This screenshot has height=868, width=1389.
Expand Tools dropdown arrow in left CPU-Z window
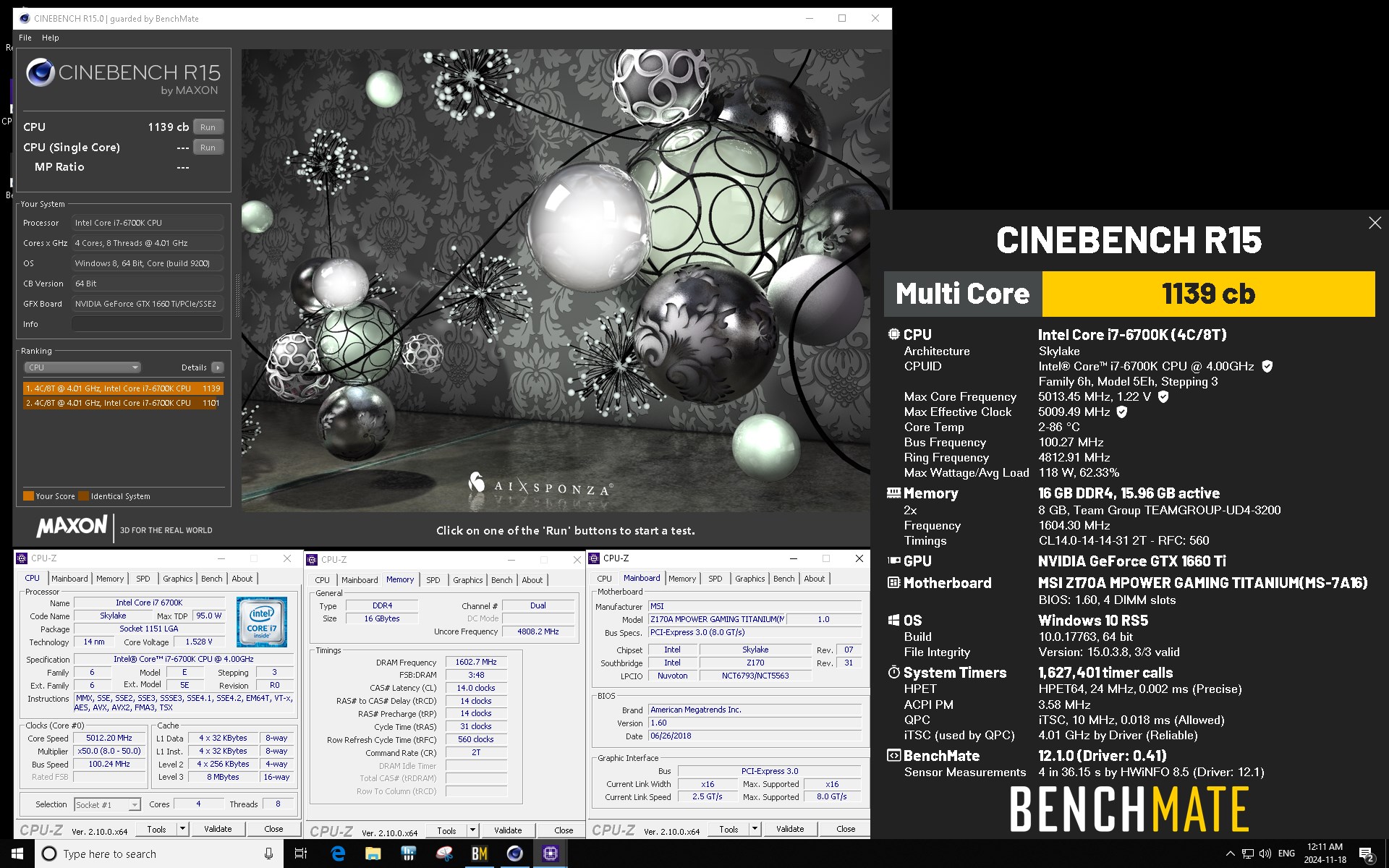[182, 829]
